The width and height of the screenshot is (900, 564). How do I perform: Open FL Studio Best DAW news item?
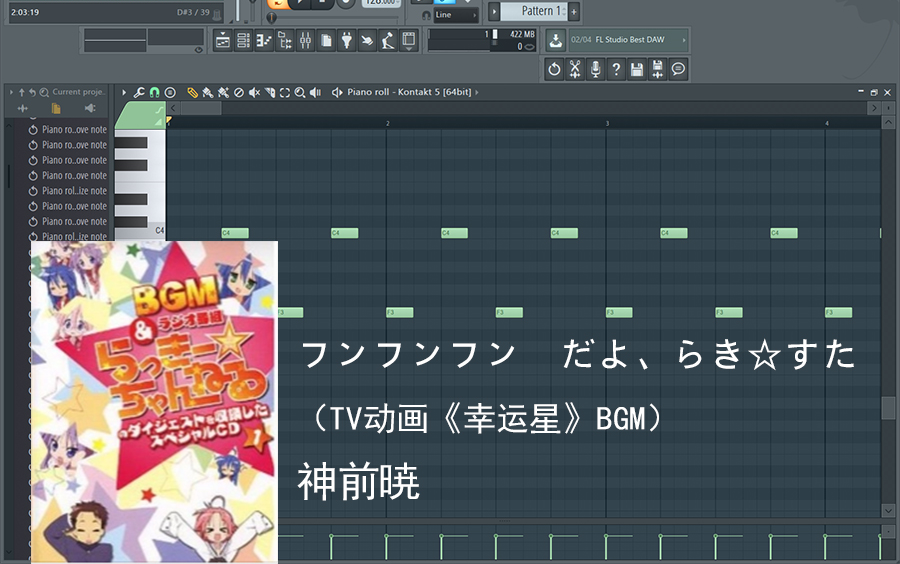click(630, 40)
